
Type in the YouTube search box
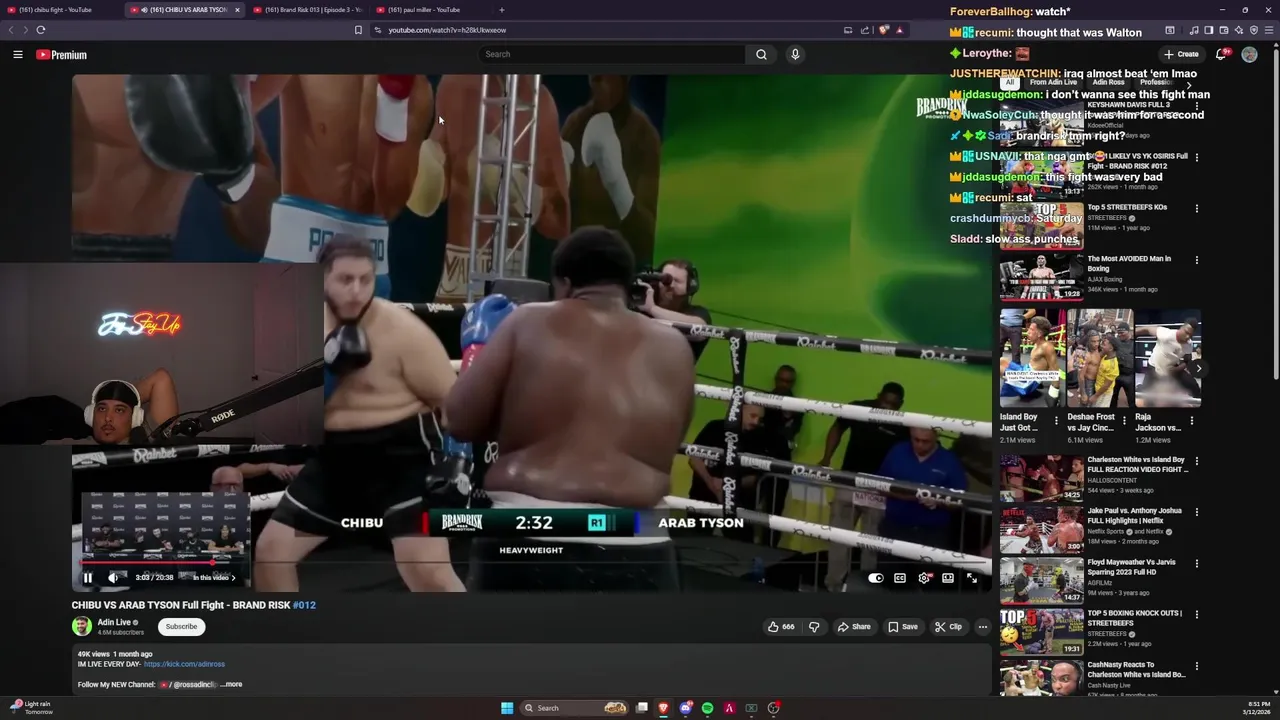coord(612,55)
